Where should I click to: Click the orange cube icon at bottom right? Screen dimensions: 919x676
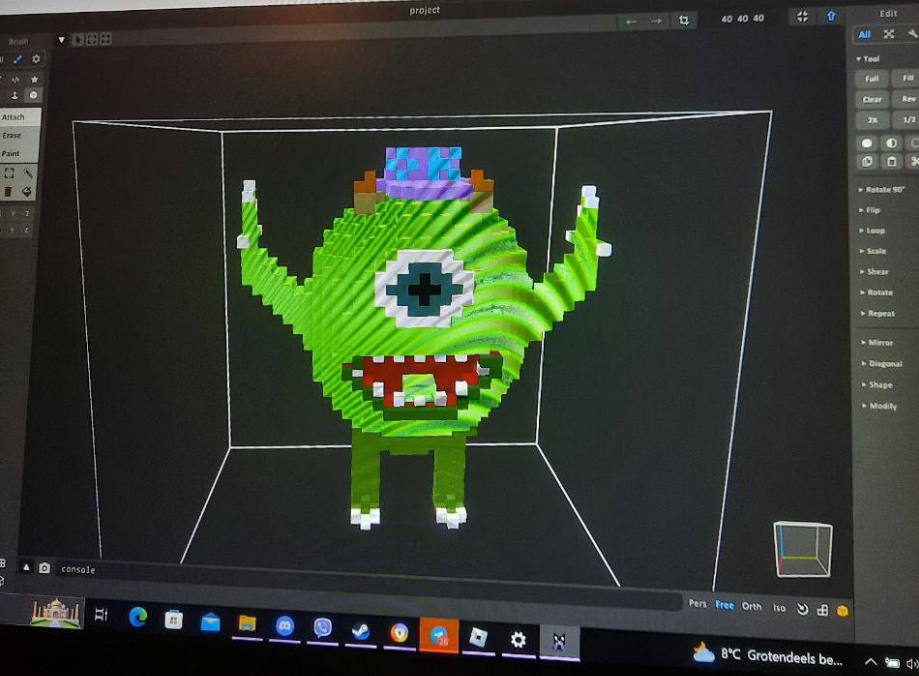[842, 611]
